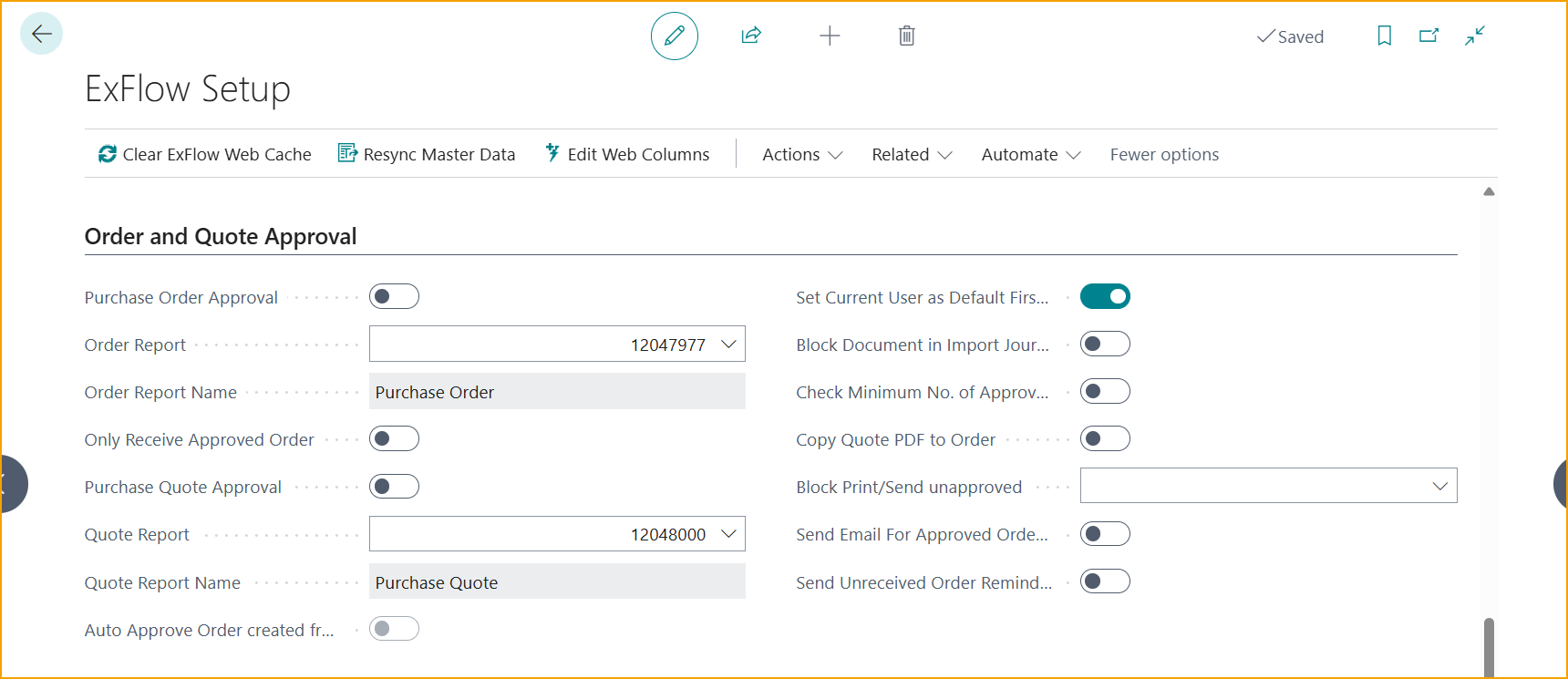Collapse the Order and Quote Approval section heading
This screenshot has height=679, width=1568.
coord(221,236)
